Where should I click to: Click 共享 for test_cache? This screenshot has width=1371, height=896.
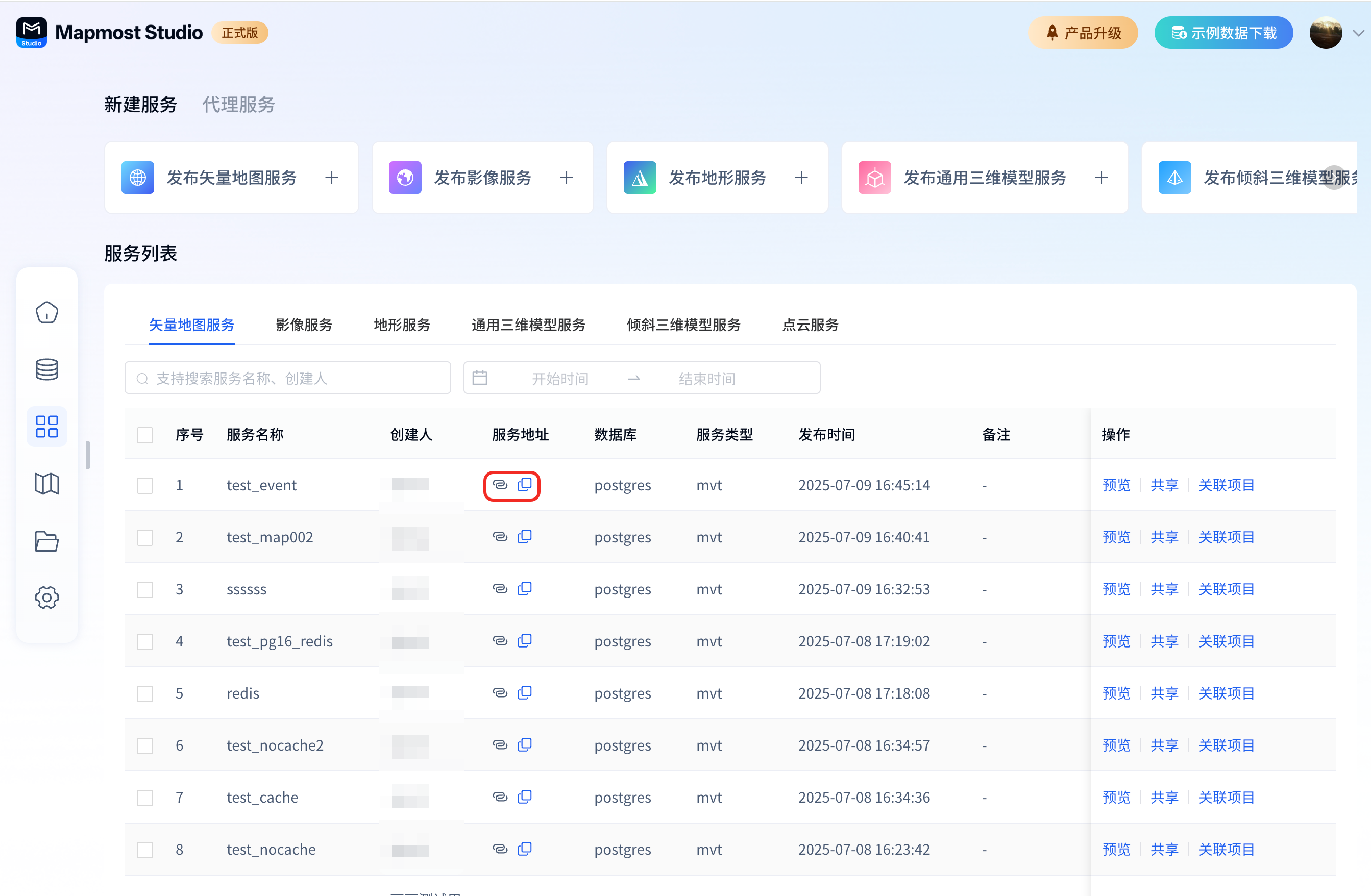click(x=1164, y=798)
